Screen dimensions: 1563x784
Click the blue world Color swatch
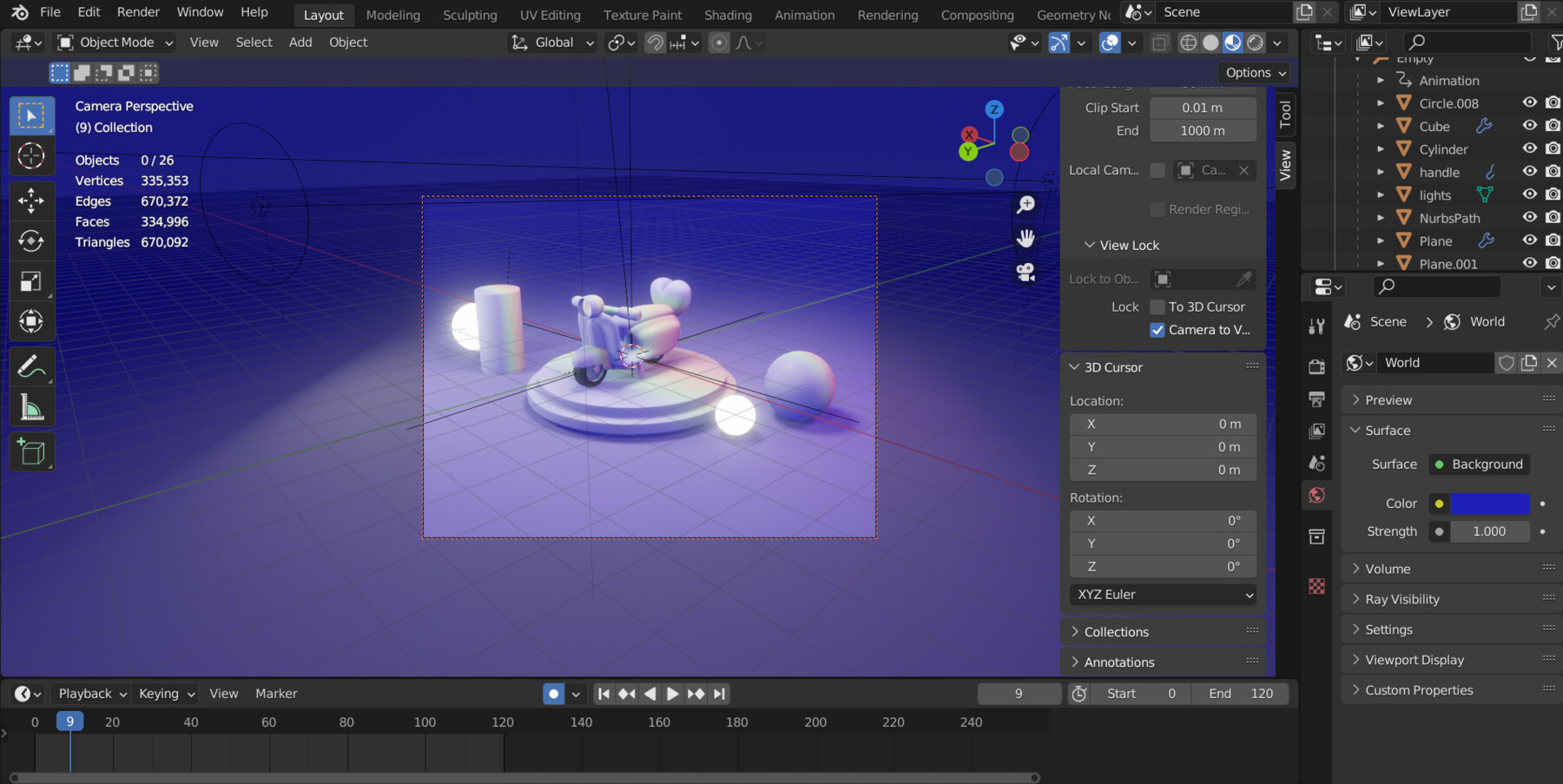(x=1489, y=504)
